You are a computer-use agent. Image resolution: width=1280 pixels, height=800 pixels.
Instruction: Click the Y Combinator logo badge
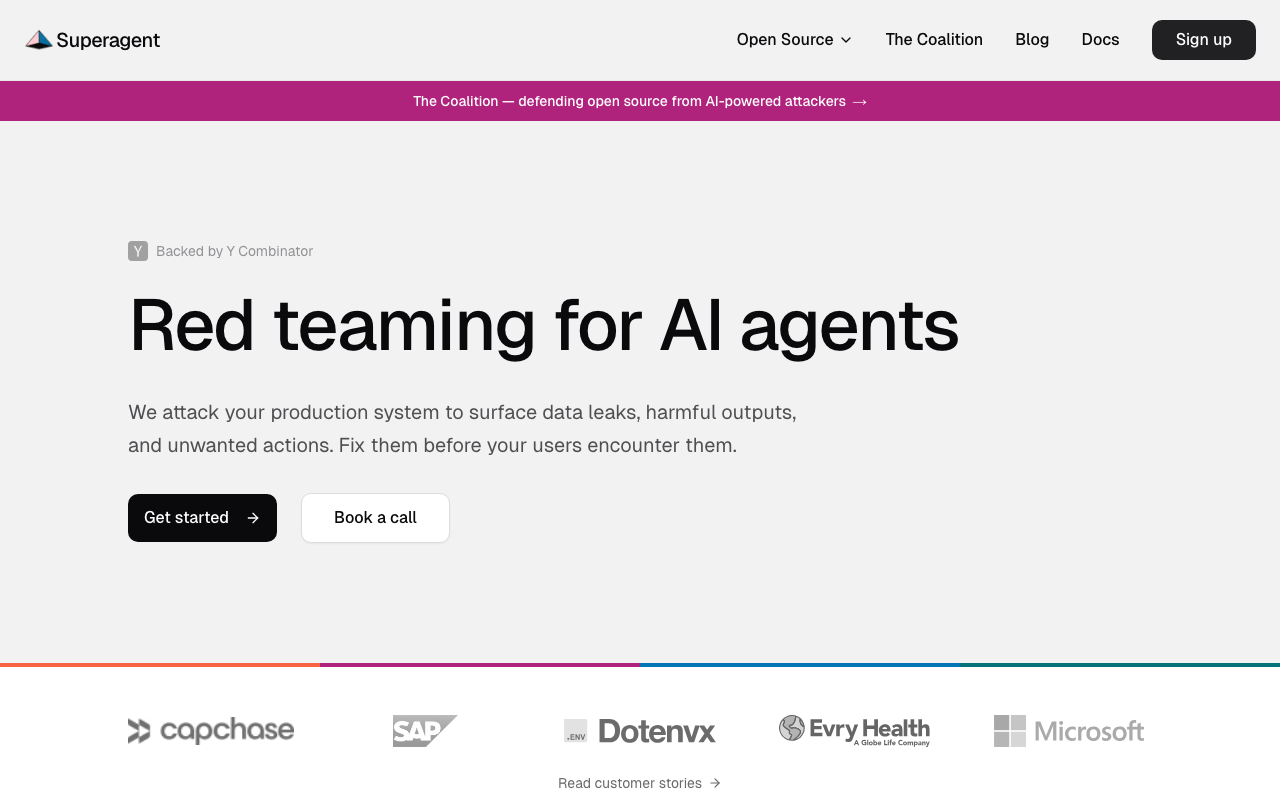point(138,251)
